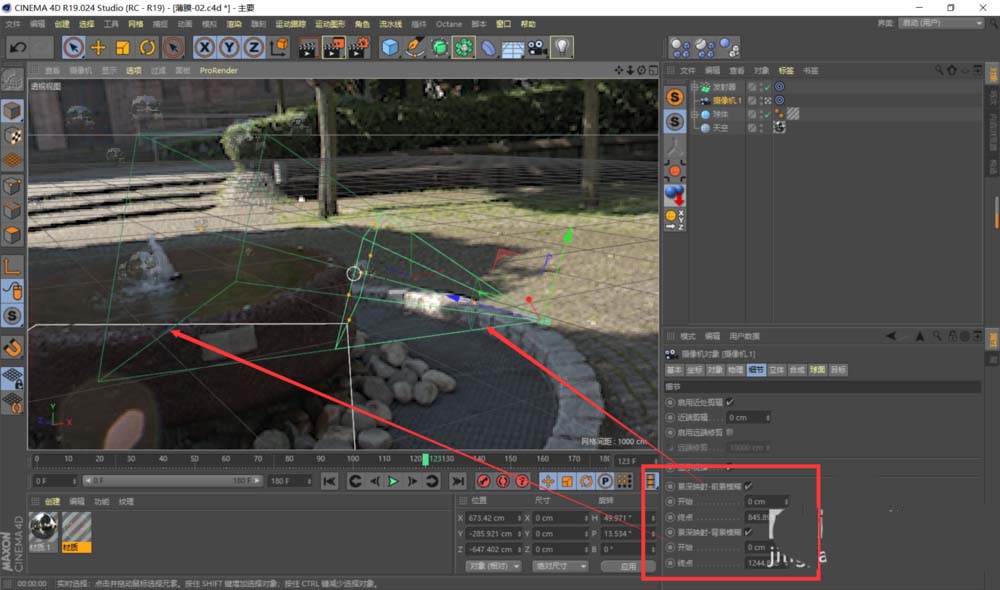1000x590 pixels.
Task: Jump to the end of the animation
Action: (x=457, y=481)
